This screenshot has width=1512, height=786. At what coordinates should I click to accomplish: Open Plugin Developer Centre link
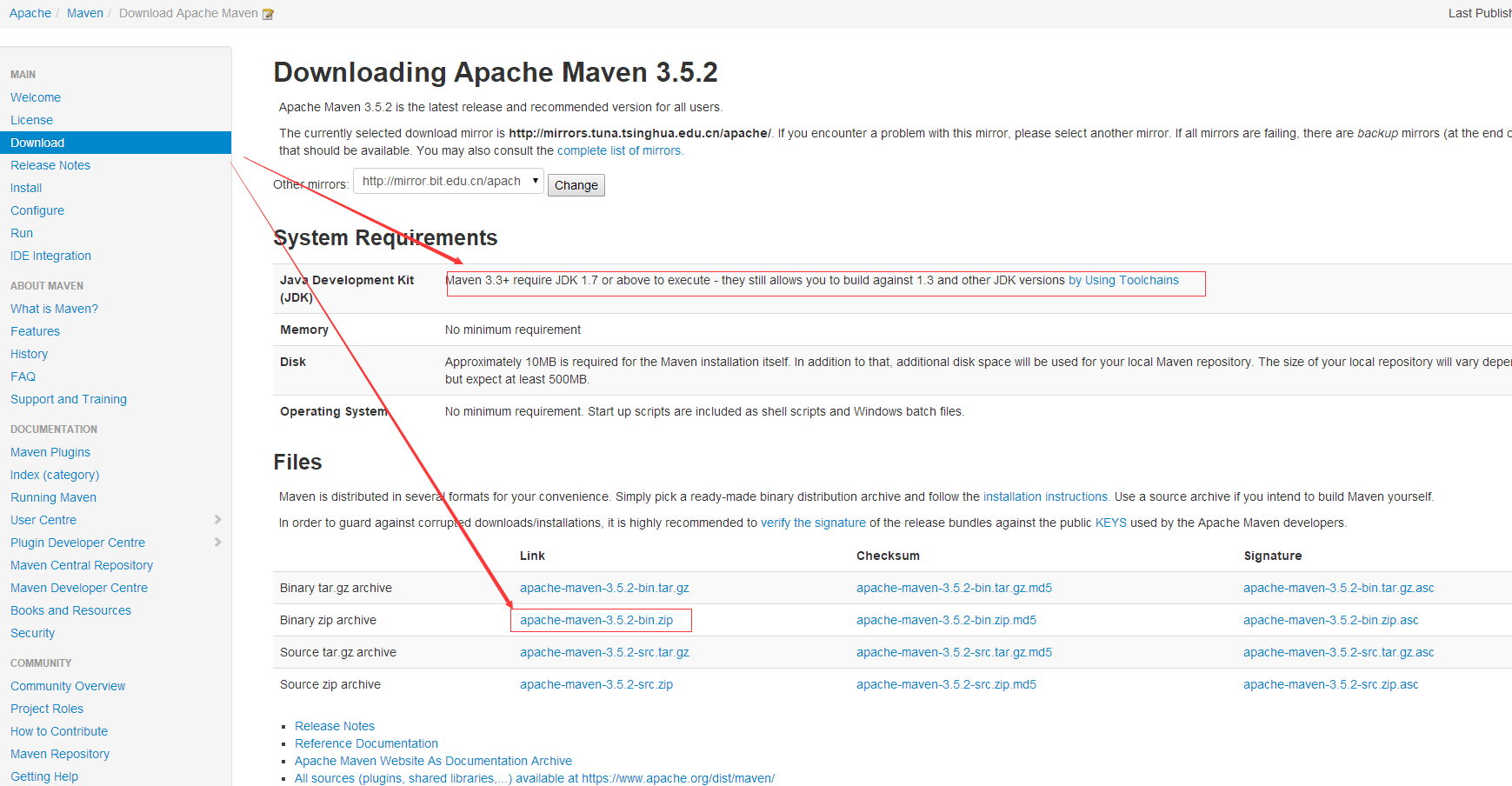(x=77, y=543)
